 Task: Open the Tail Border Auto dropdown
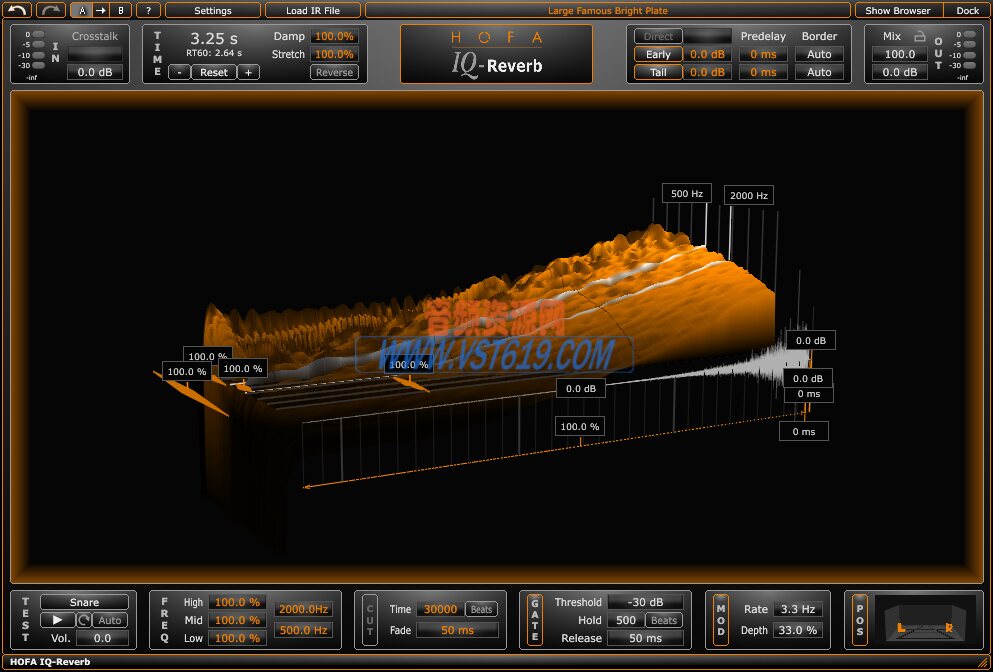(x=819, y=72)
